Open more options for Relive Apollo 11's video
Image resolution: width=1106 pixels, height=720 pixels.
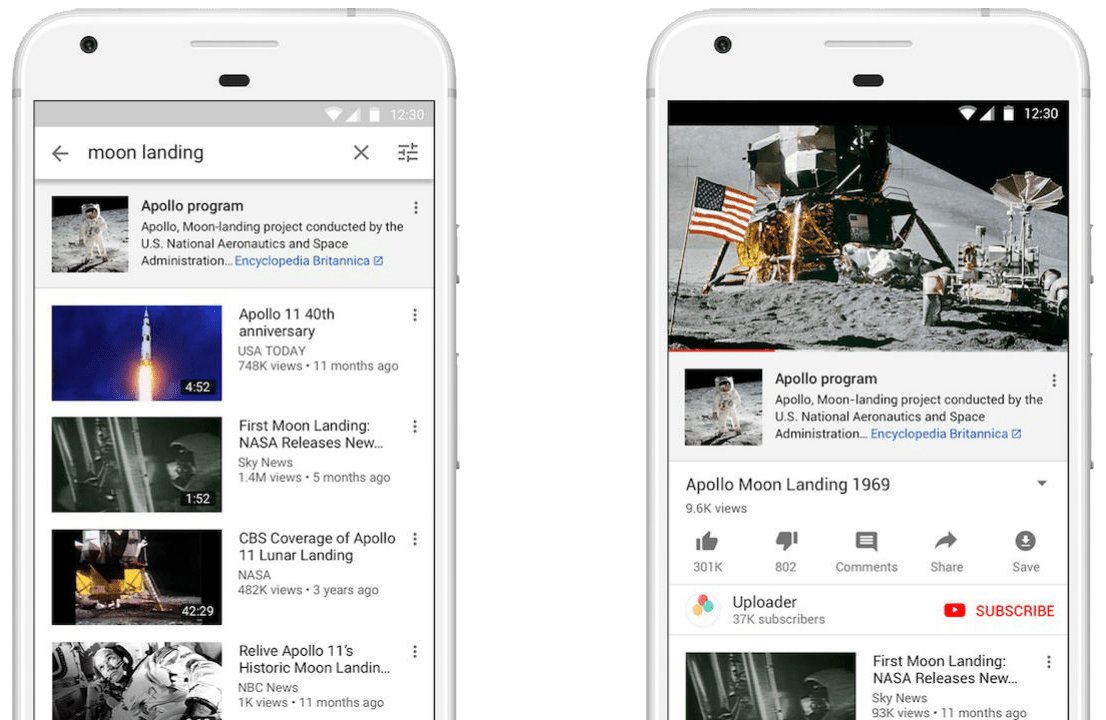point(415,651)
